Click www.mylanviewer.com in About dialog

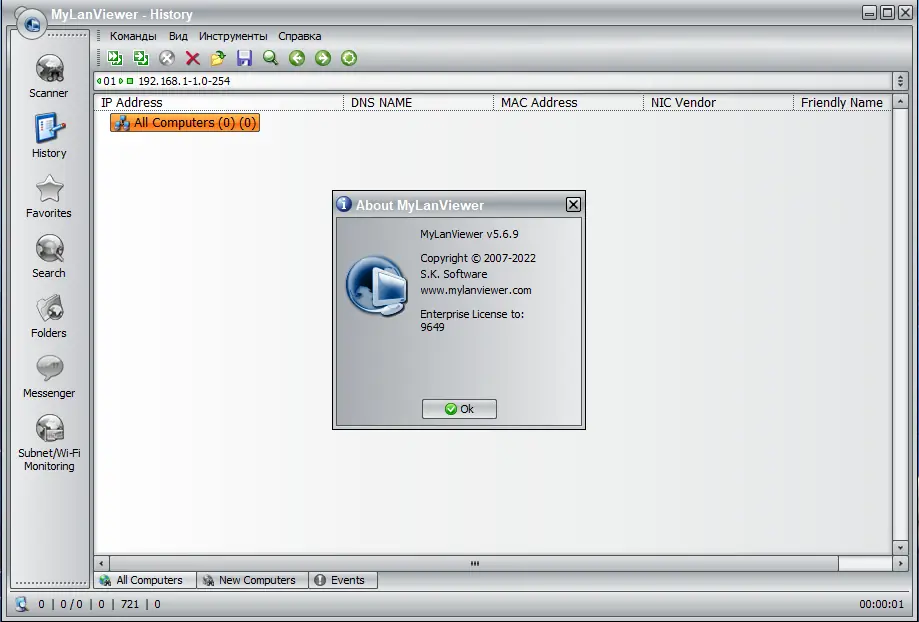coord(476,290)
